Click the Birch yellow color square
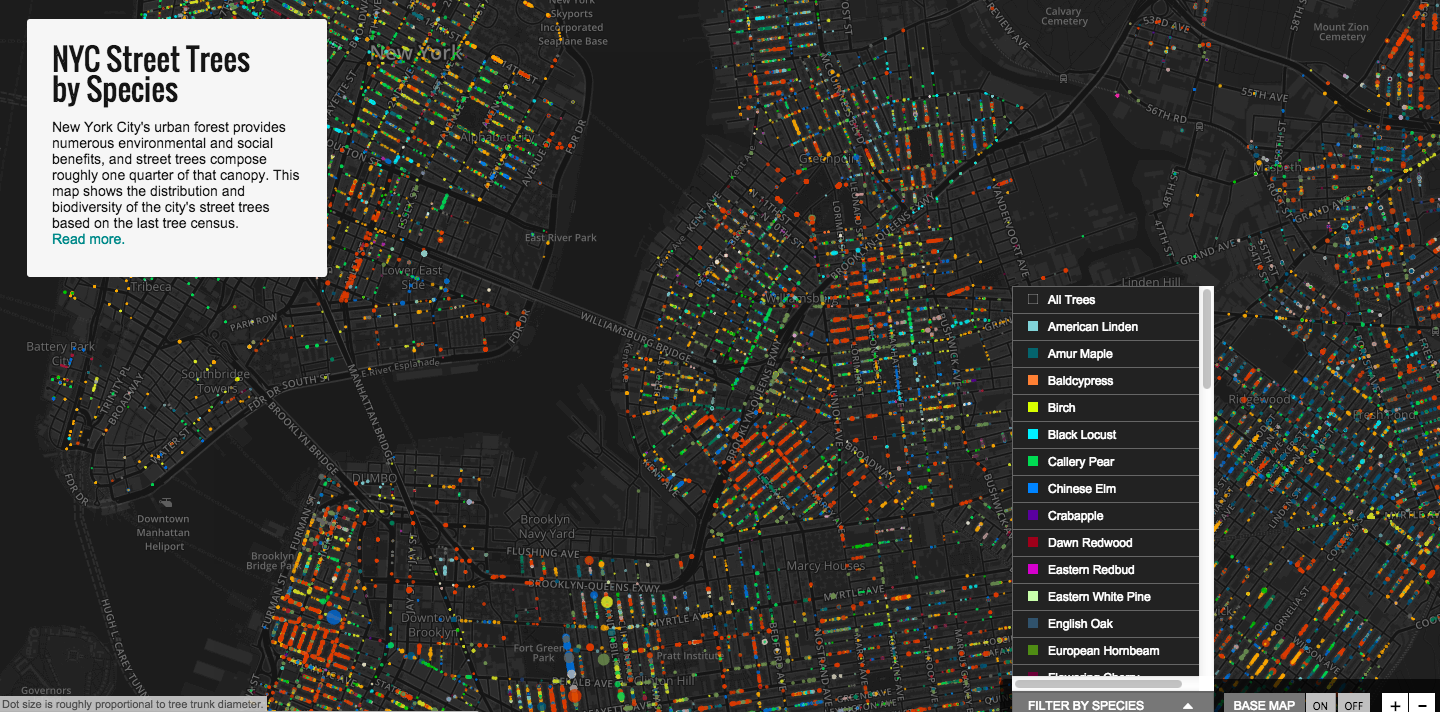Viewport: 1440px width, 712px height. (x=1033, y=408)
